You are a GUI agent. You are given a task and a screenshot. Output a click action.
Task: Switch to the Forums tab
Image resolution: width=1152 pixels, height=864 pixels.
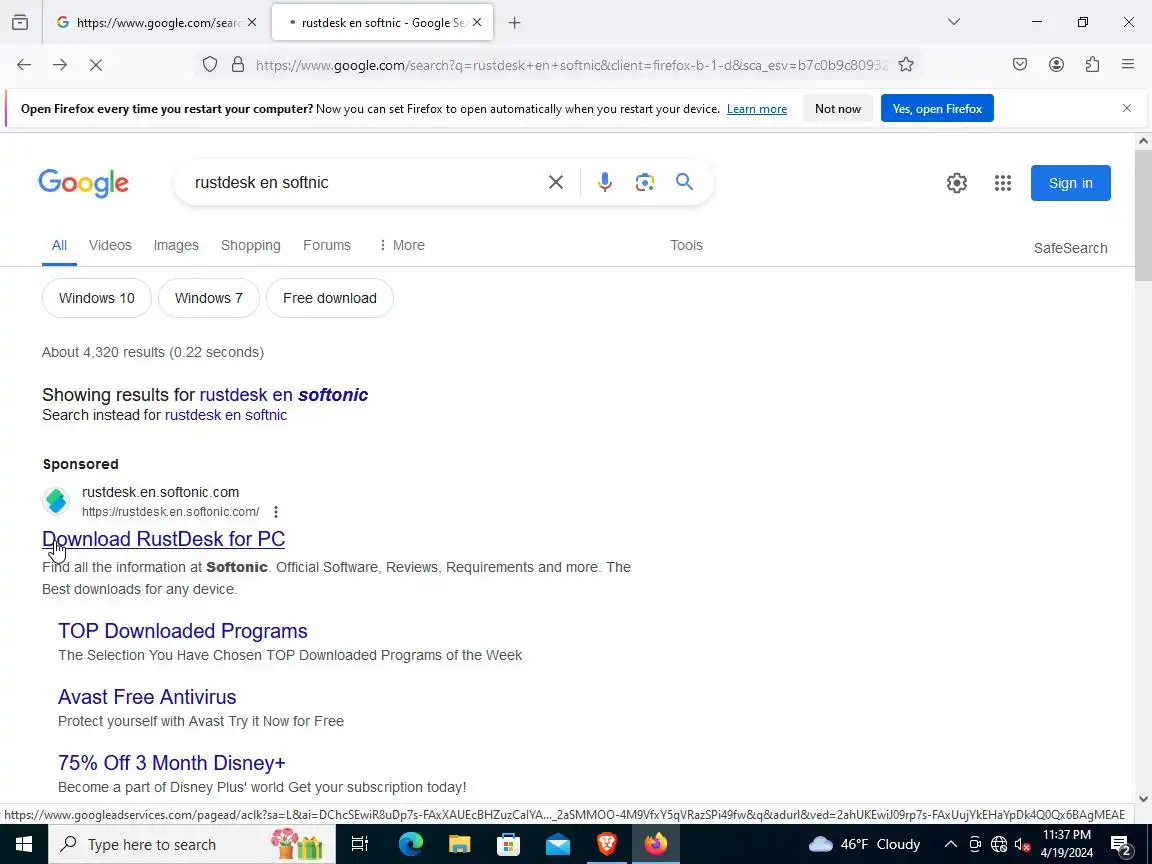coord(327,245)
